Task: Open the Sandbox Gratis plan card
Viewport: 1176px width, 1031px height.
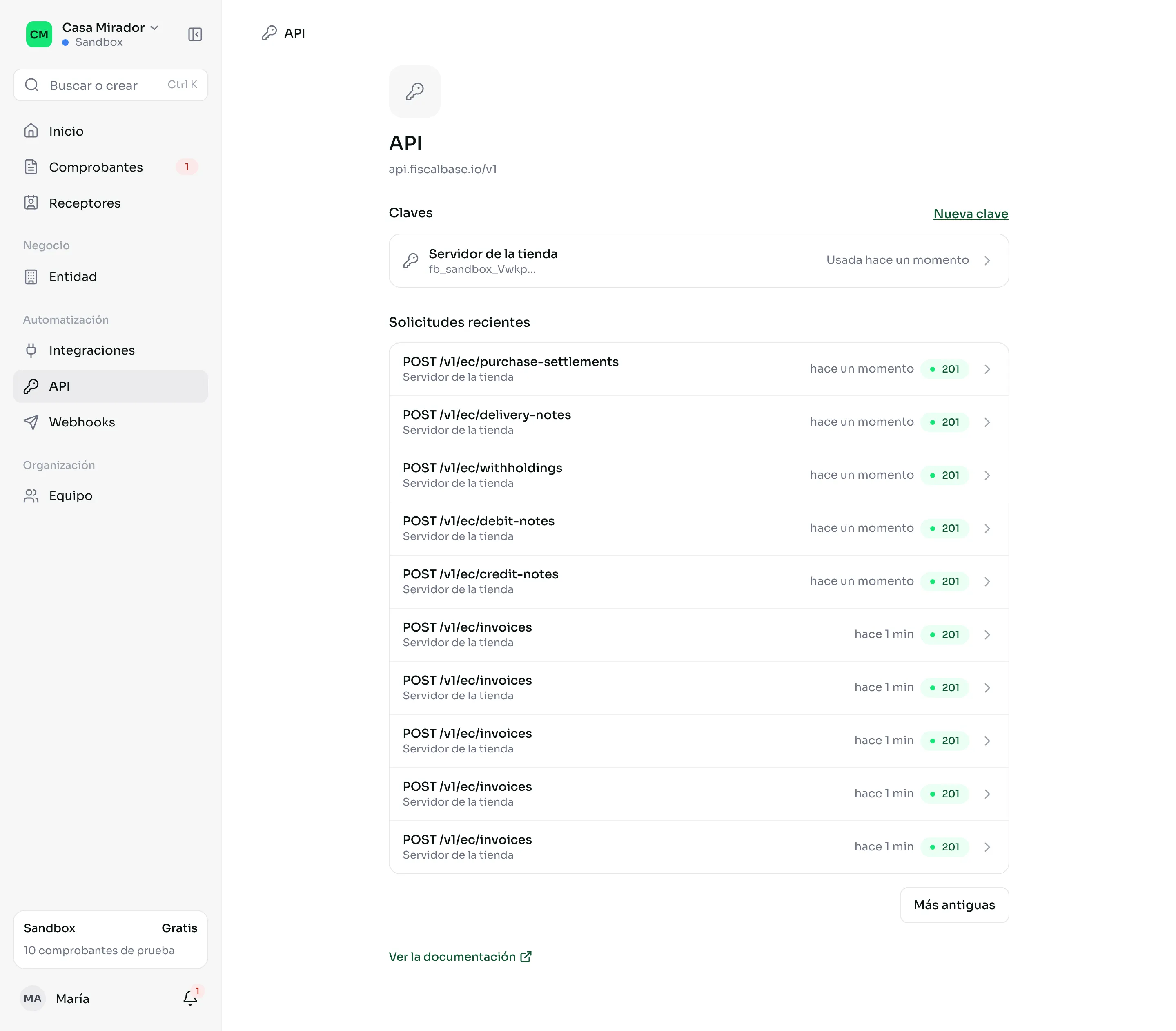Action: coord(110,939)
